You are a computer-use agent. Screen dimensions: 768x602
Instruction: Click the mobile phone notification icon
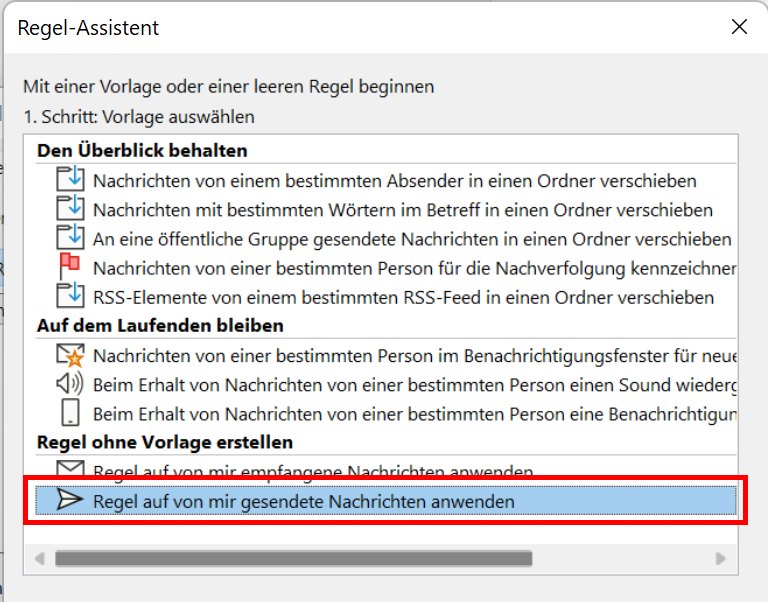tap(71, 413)
